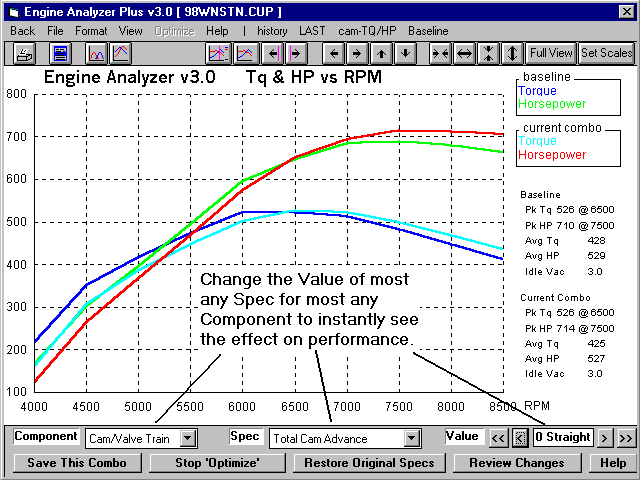Click the plain line graph icon
Image resolution: width=640 pixels, height=480 pixels.
click(245, 53)
